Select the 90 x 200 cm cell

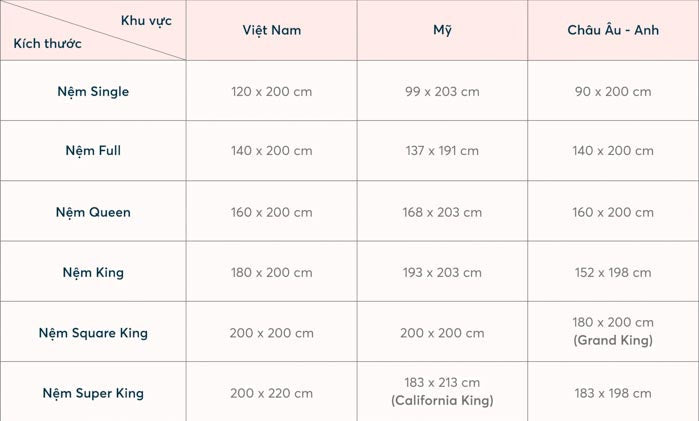[x=613, y=91]
